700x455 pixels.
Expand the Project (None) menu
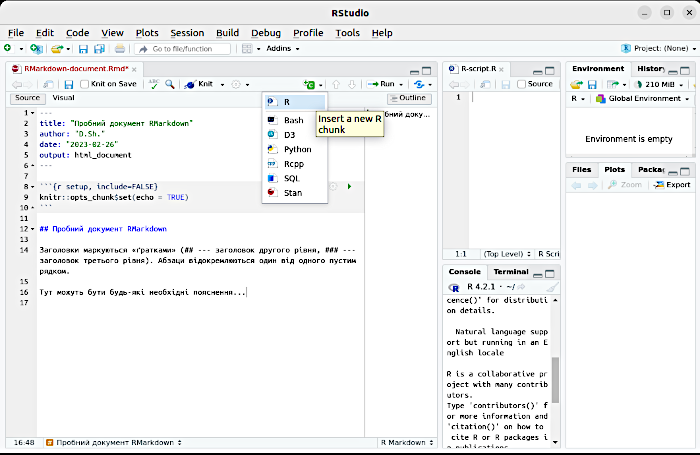point(658,48)
